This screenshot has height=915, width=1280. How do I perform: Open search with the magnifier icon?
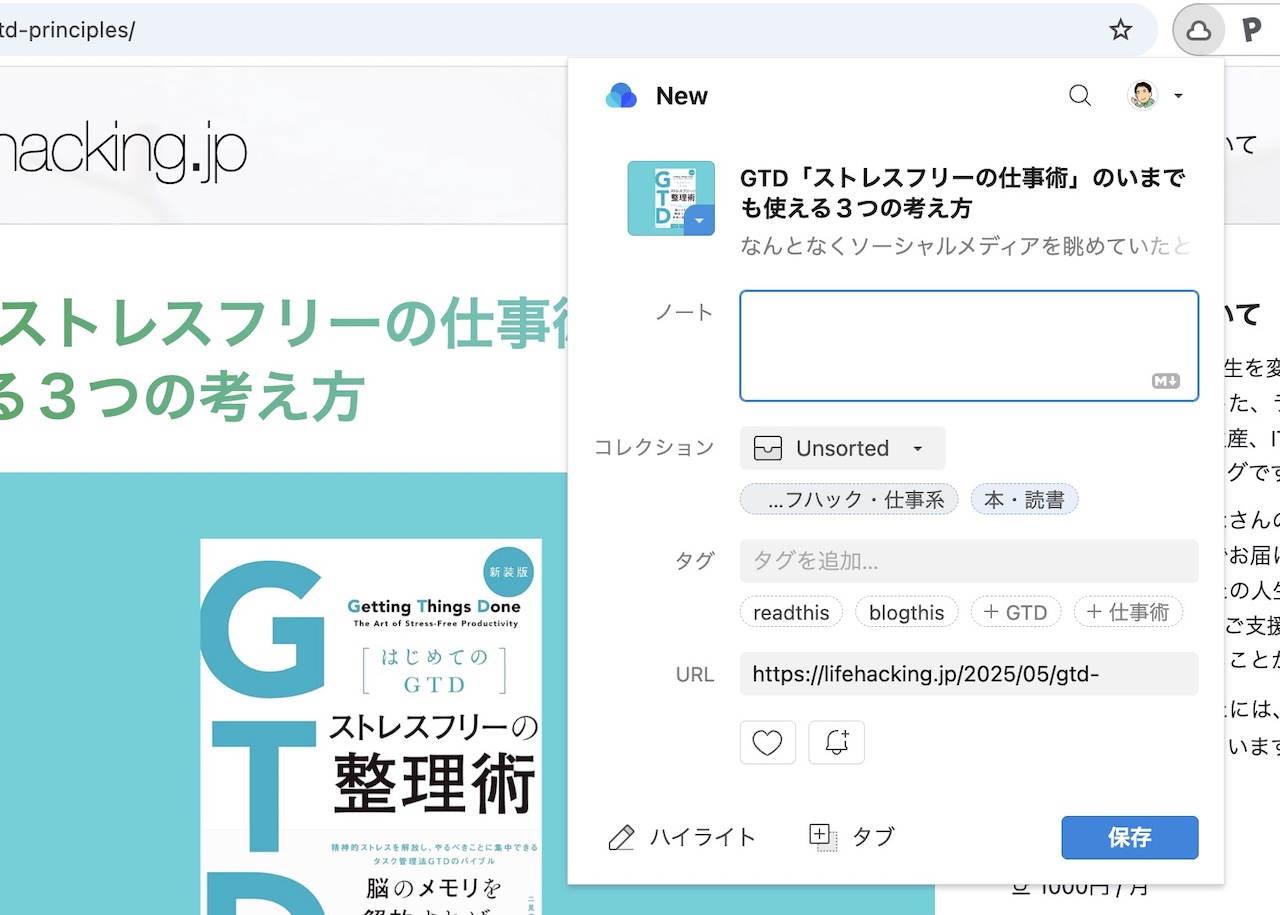click(x=1080, y=96)
